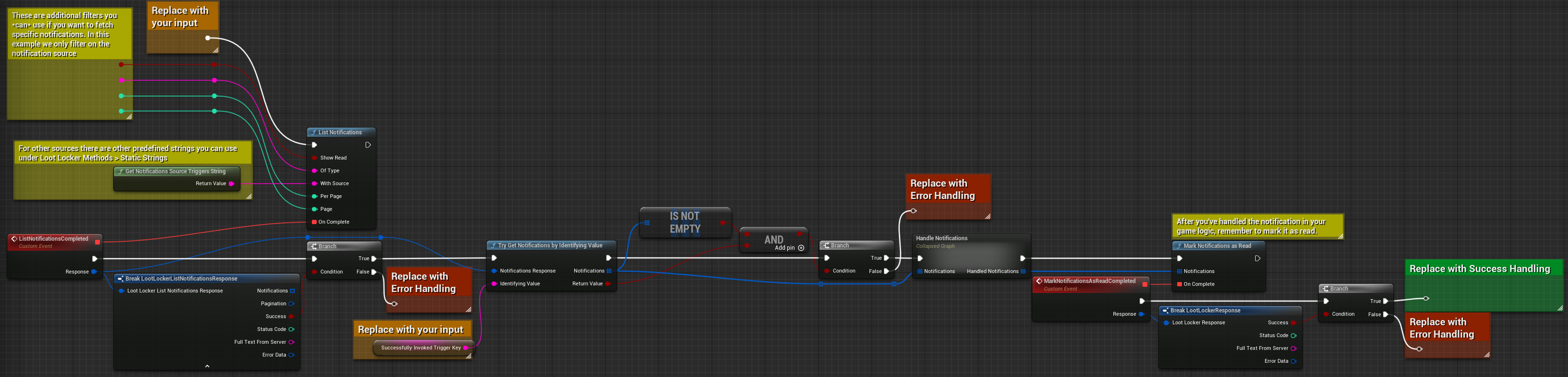Click the Handled Notifications output pin

pos(1023,272)
